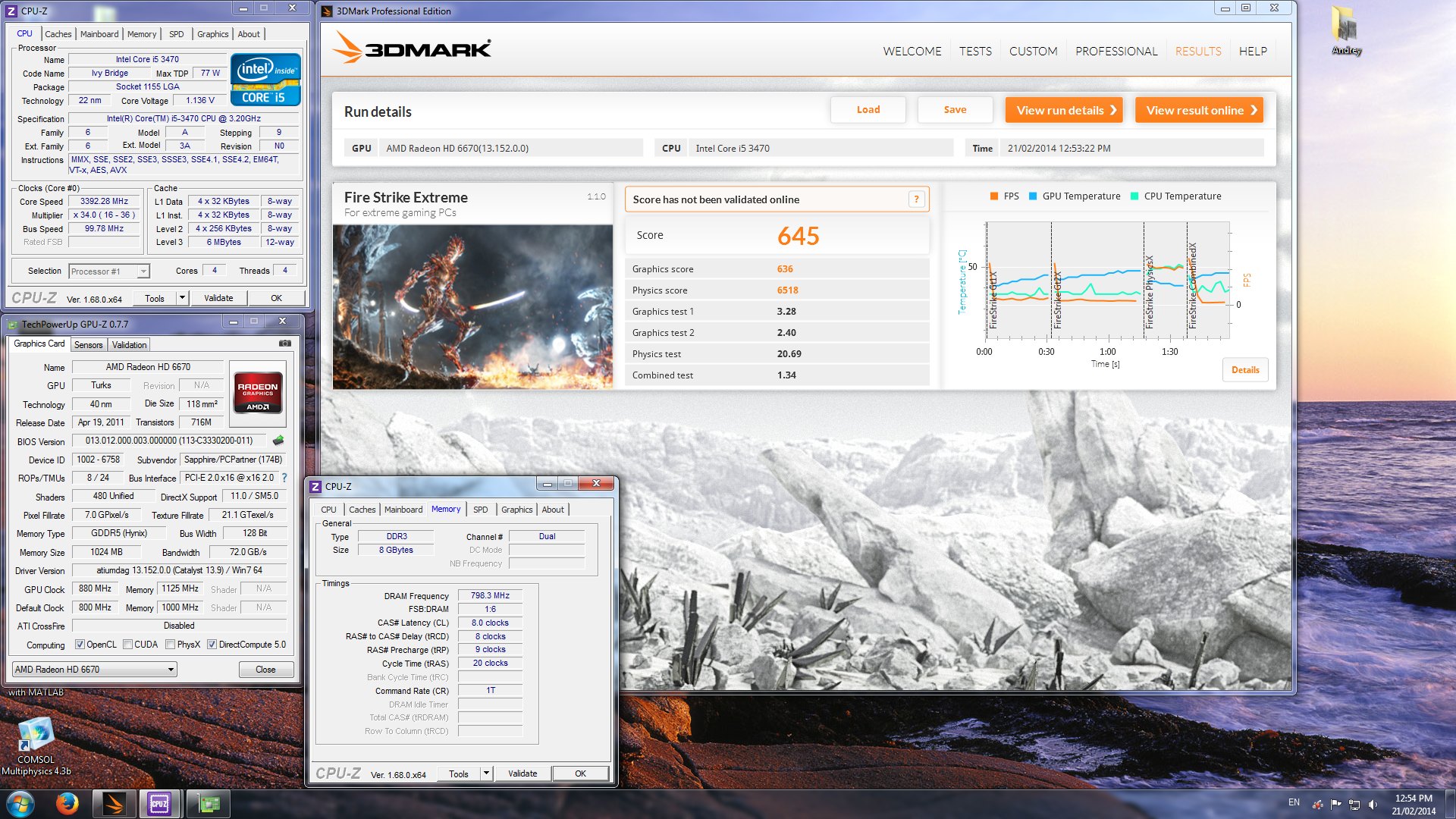Switch to the Sensors tab in GPU-Z

point(88,344)
